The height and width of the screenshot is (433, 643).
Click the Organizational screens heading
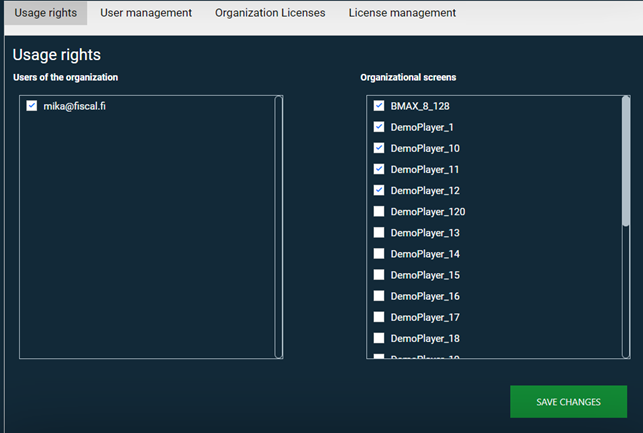[x=408, y=77]
